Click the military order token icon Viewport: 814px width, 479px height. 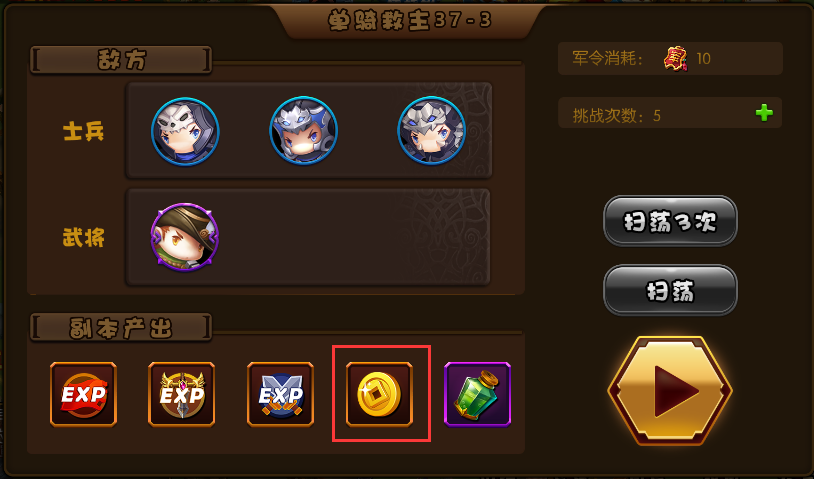click(675, 58)
